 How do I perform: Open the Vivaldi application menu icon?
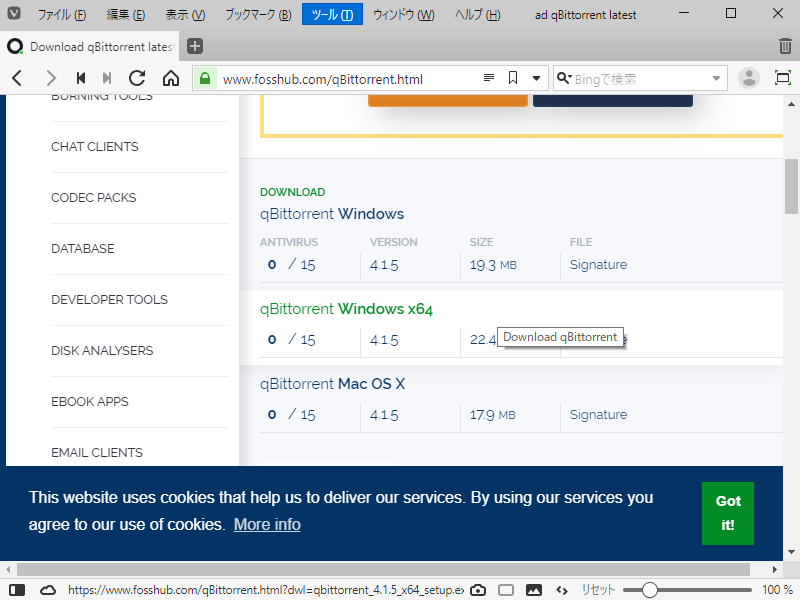14,14
